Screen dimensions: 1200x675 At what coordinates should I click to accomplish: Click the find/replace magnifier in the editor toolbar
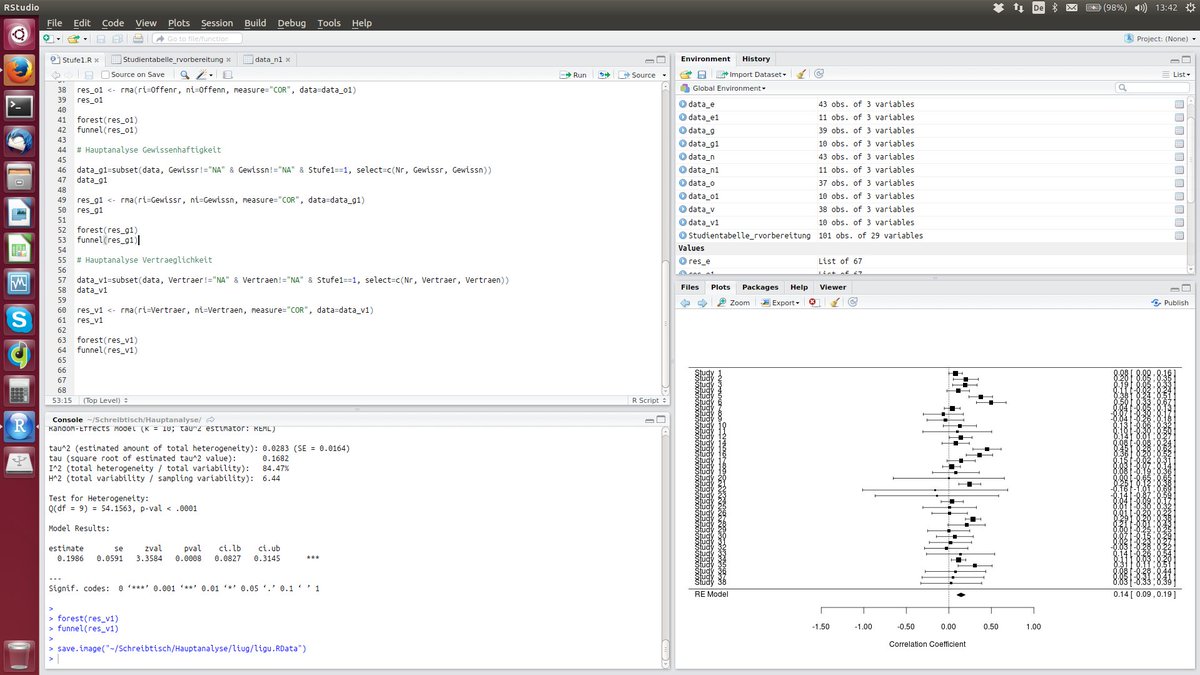click(185, 75)
